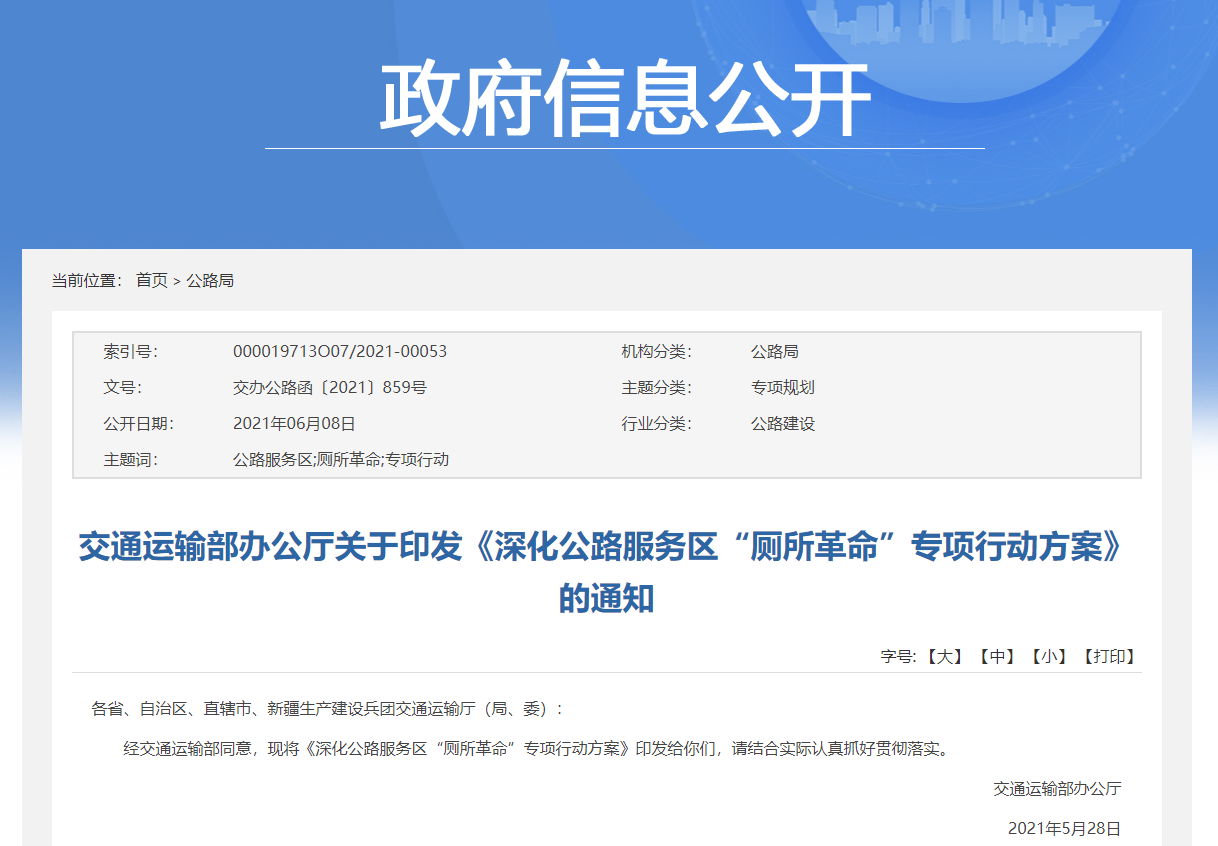Open 公路局 in the breadcrumb path
This screenshot has height=846, width=1218.
(210, 281)
